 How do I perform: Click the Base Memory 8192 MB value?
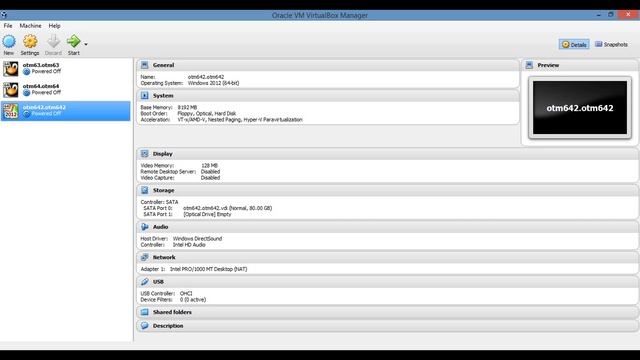187,107
